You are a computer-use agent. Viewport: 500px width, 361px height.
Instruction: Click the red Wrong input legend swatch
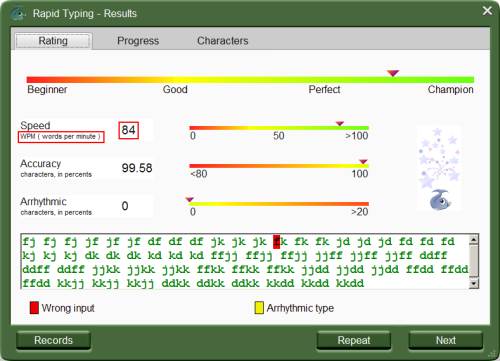34,308
